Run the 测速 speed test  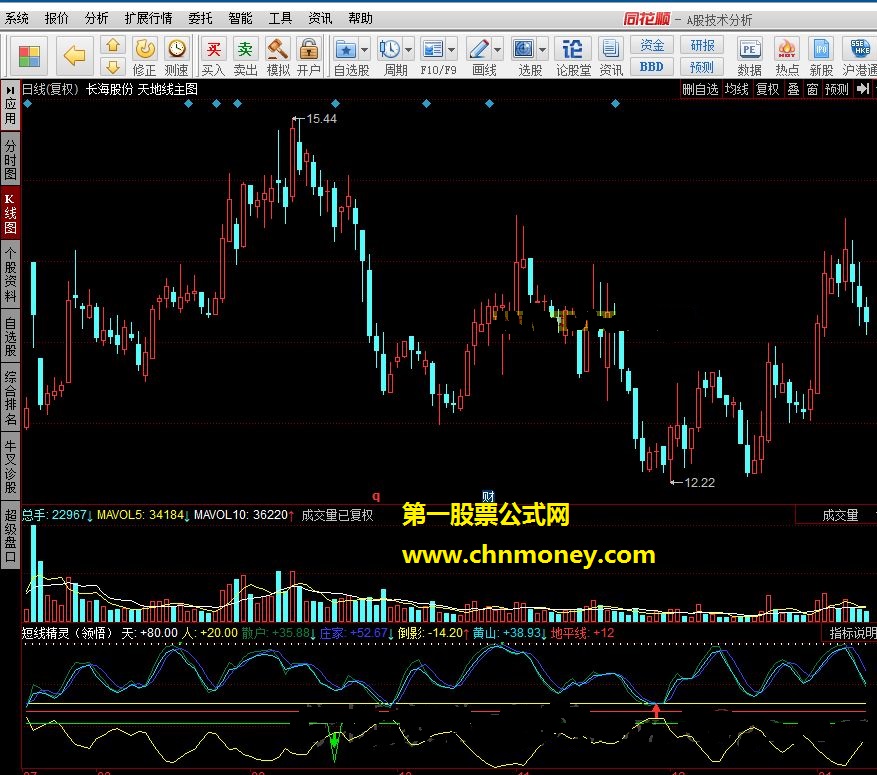[x=176, y=56]
